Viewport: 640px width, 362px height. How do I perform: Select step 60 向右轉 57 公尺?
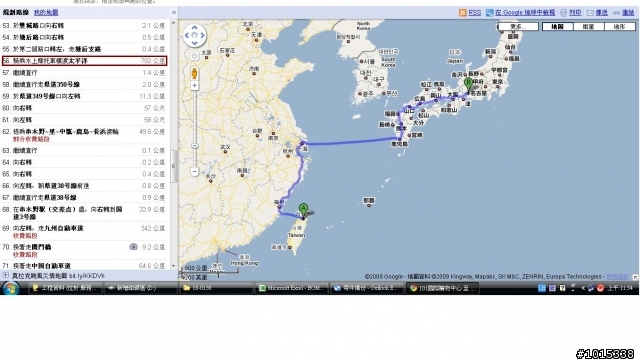tap(84, 108)
